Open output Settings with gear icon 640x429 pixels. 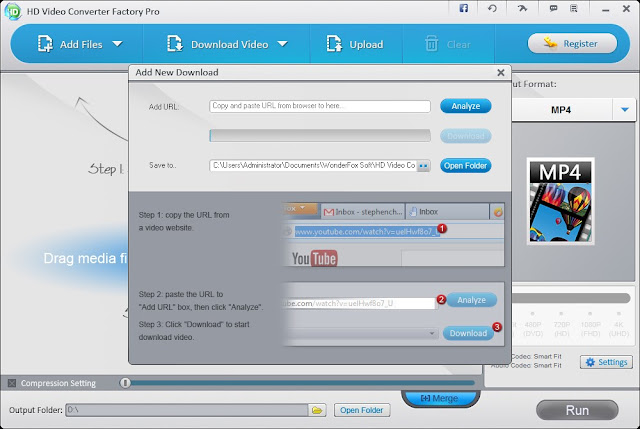click(607, 362)
